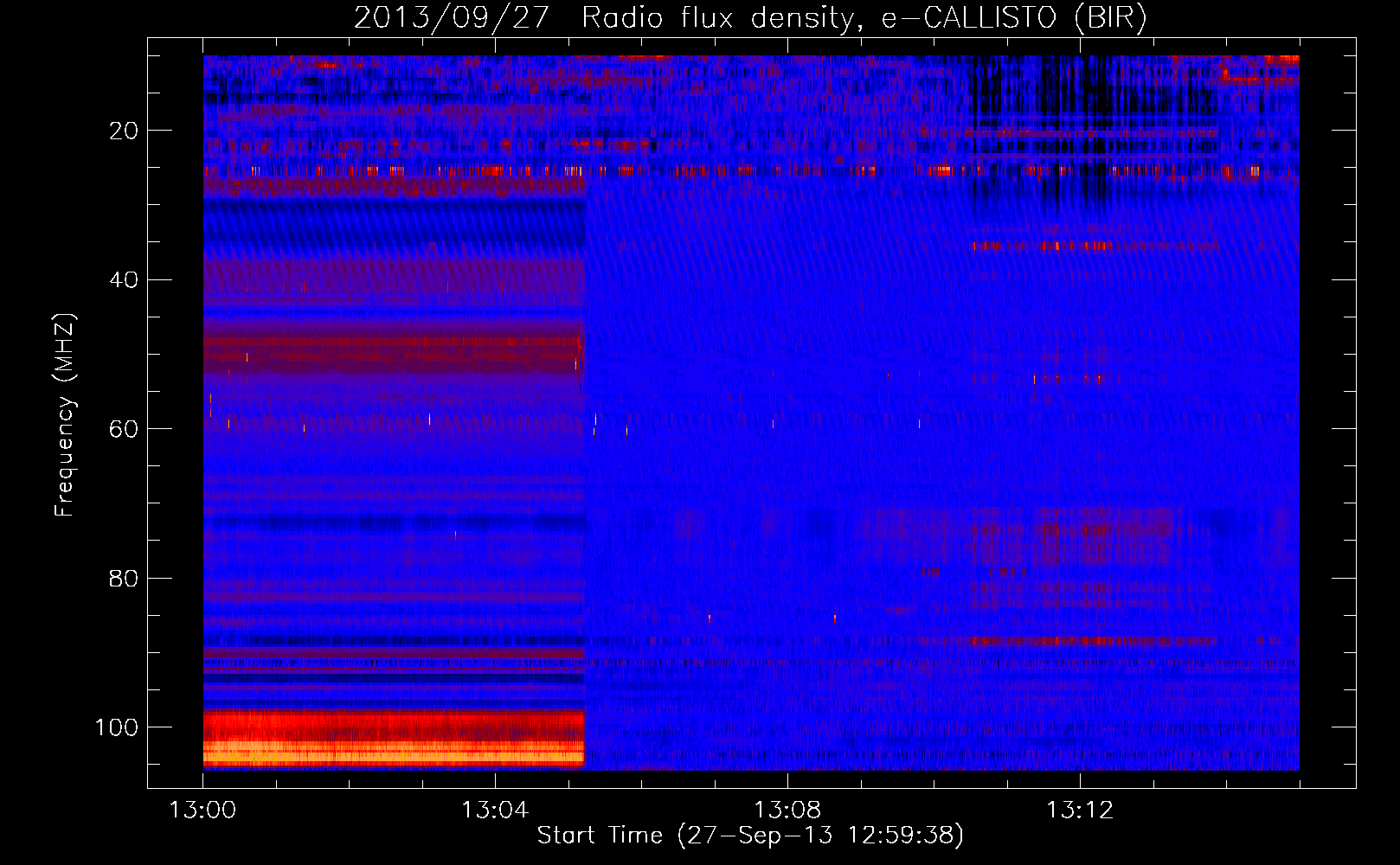Click the 'Frequency (MHZ)' axis label
Screen dimensions: 1400x865
tap(65, 415)
